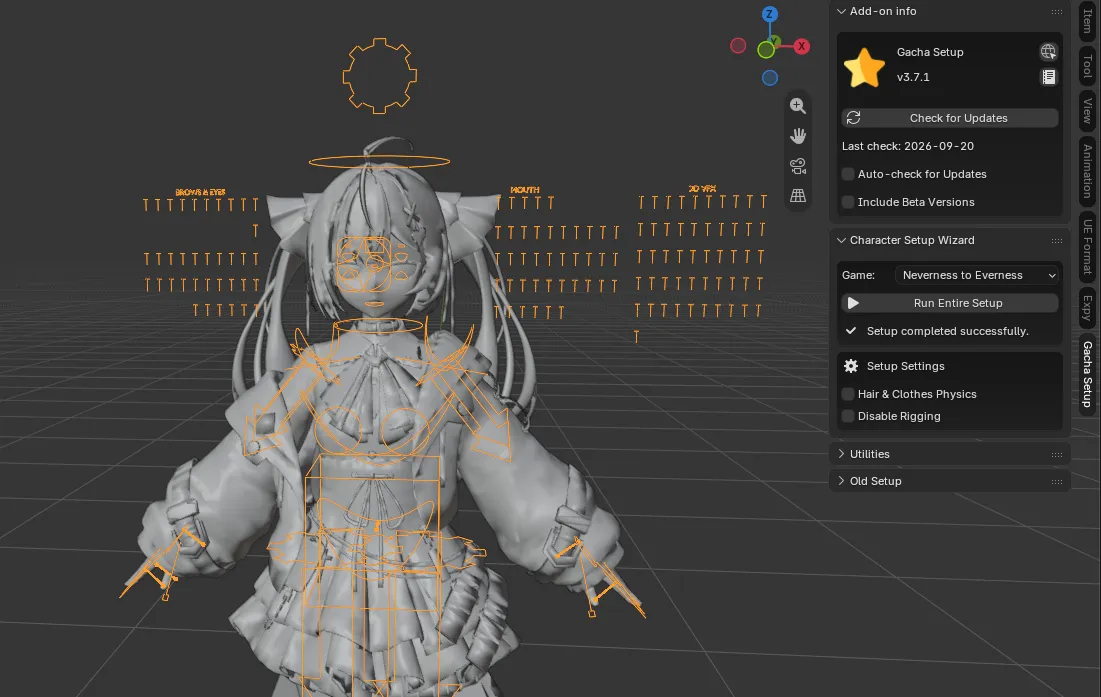Click the Game: label
Image resolution: width=1101 pixels, height=697 pixels.
click(858, 275)
